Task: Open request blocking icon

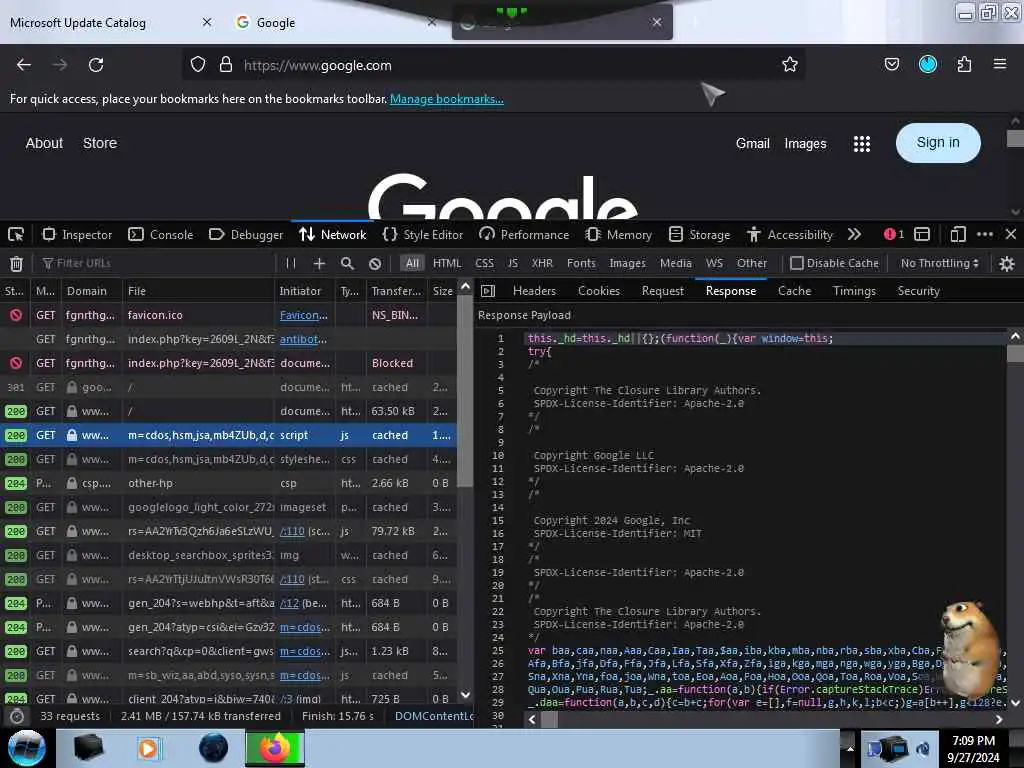Action: [x=375, y=263]
